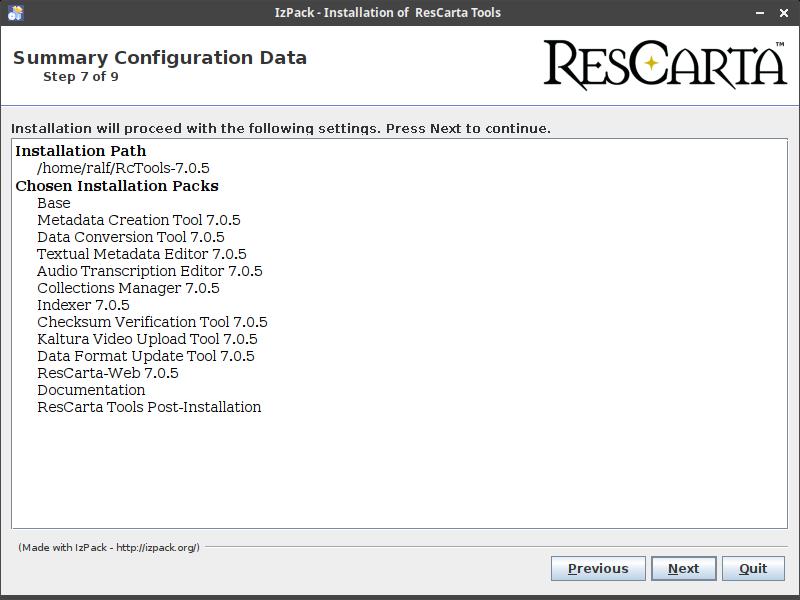Close the IzPack installer window

[x=784, y=13]
